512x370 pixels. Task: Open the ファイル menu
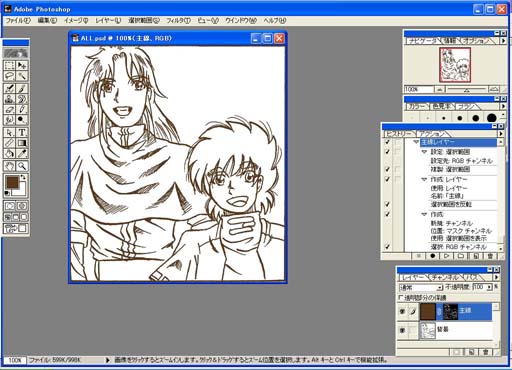tap(18, 20)
